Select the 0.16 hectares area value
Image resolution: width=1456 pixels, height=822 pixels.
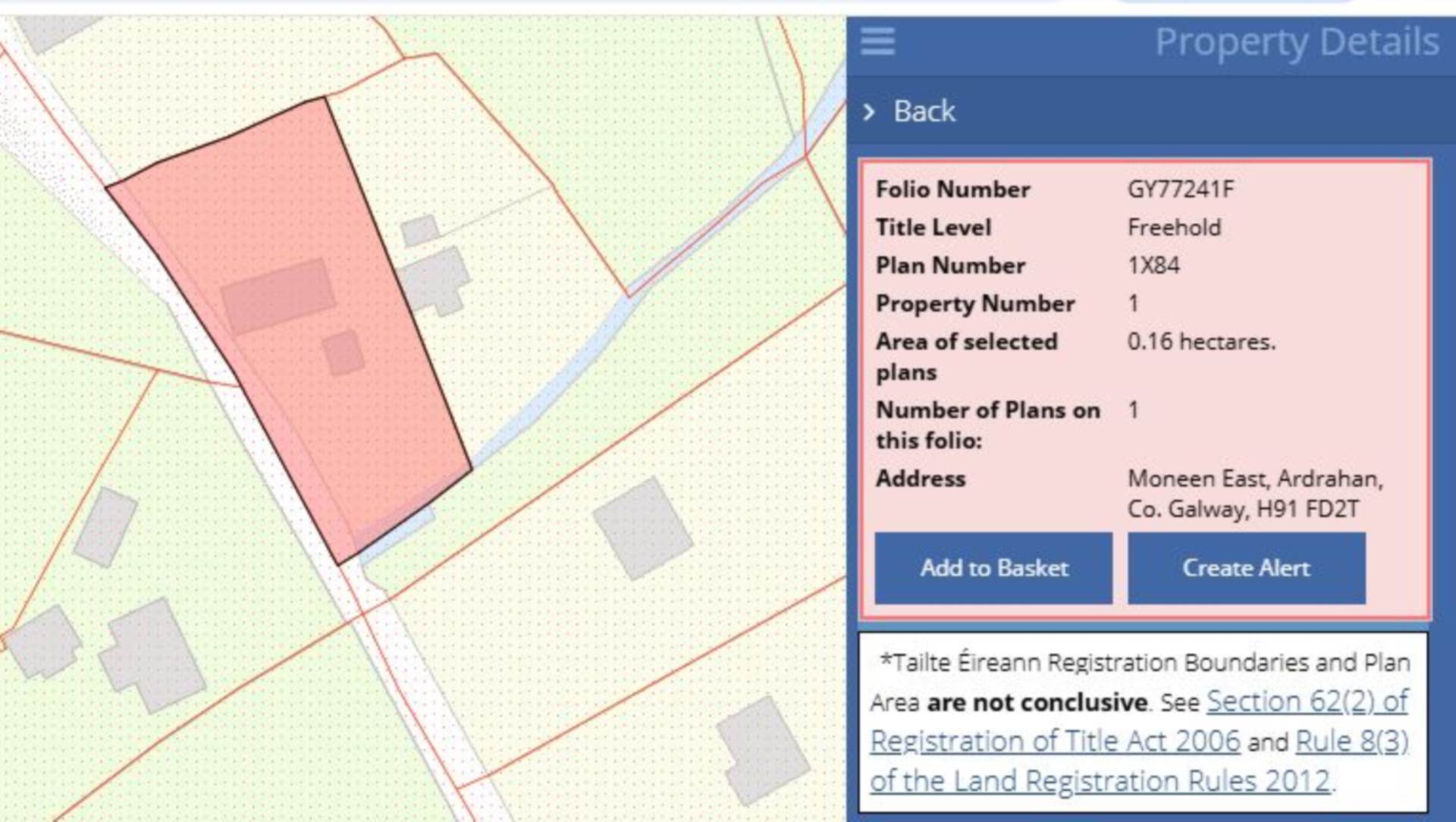[1201, 342]
